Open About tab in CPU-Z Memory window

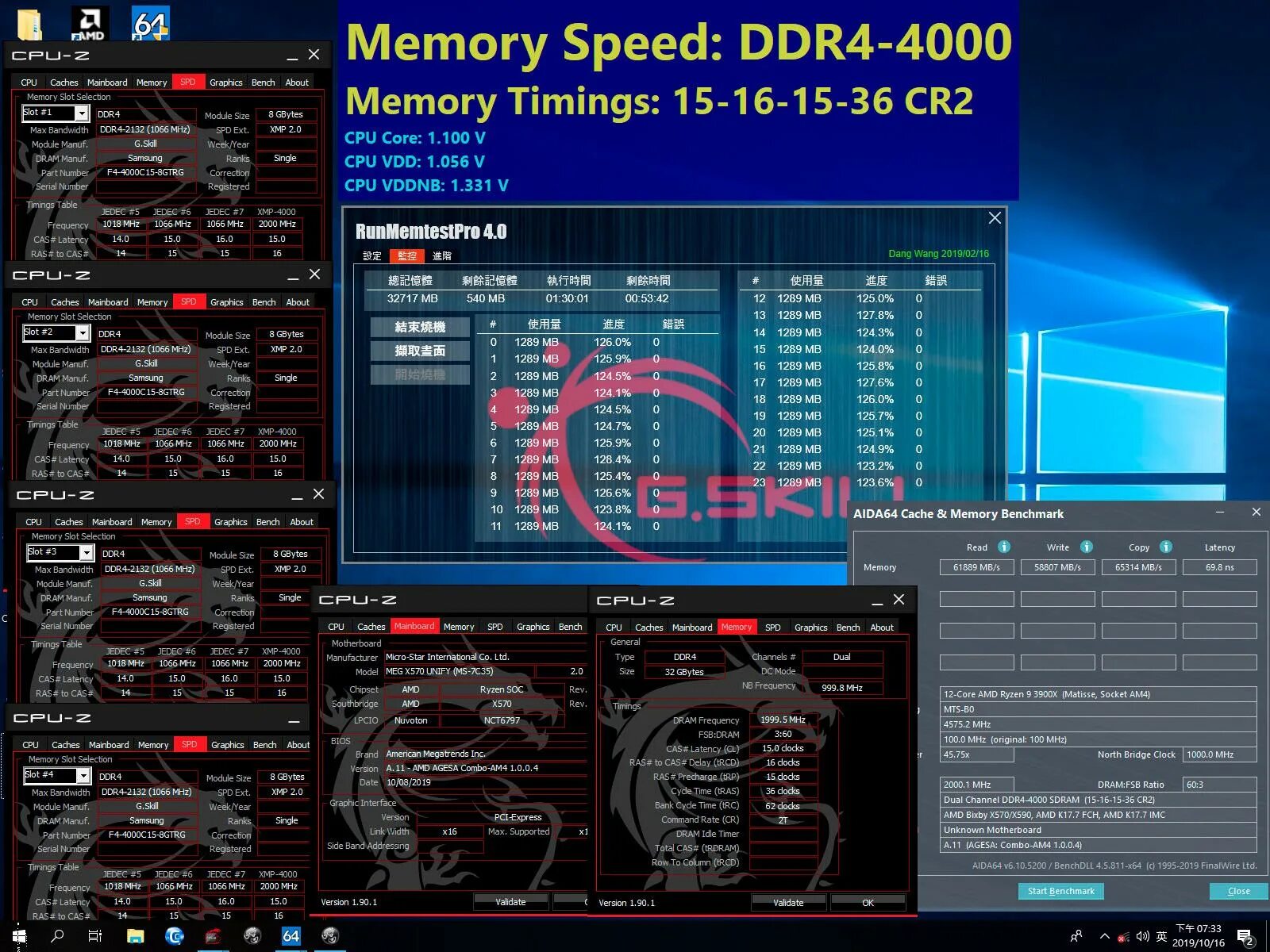(x=882, y=628)
